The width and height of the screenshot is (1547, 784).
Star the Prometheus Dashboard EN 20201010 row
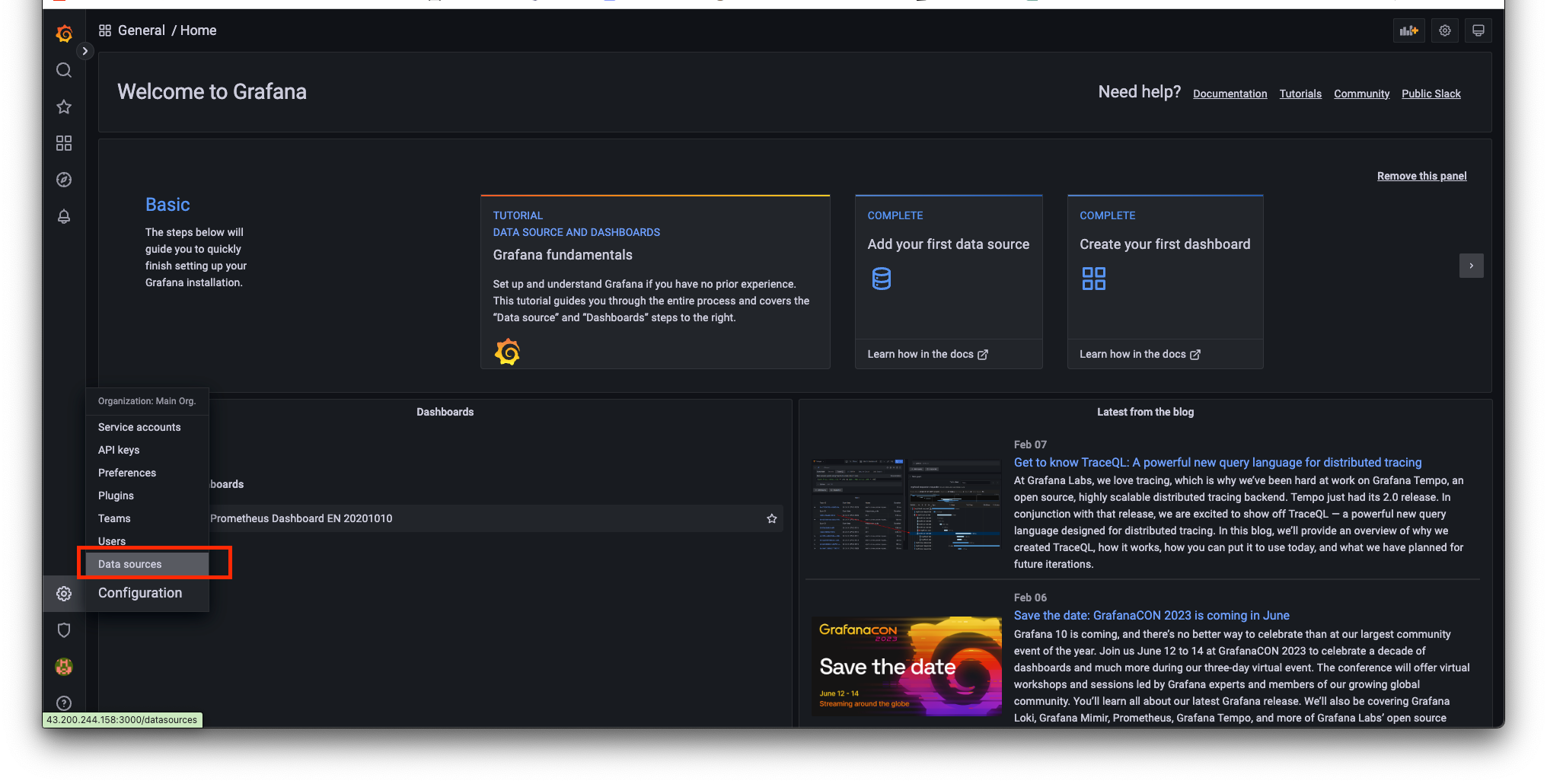(772, 518)
